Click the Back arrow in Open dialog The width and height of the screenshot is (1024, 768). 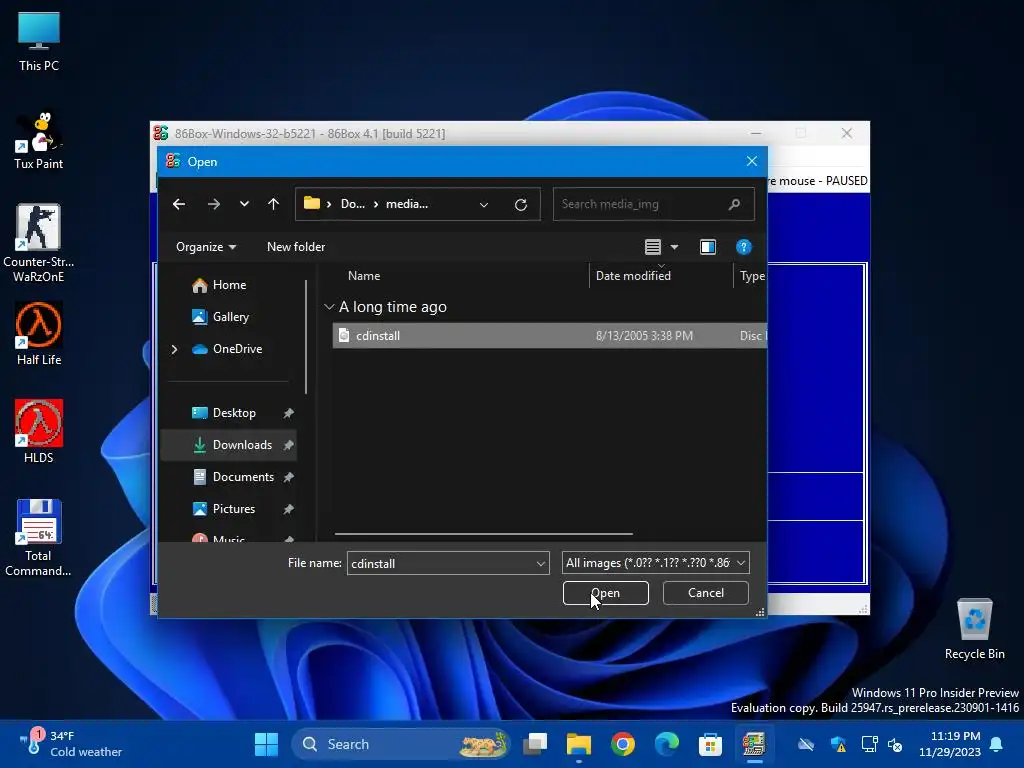pos(178,204)
